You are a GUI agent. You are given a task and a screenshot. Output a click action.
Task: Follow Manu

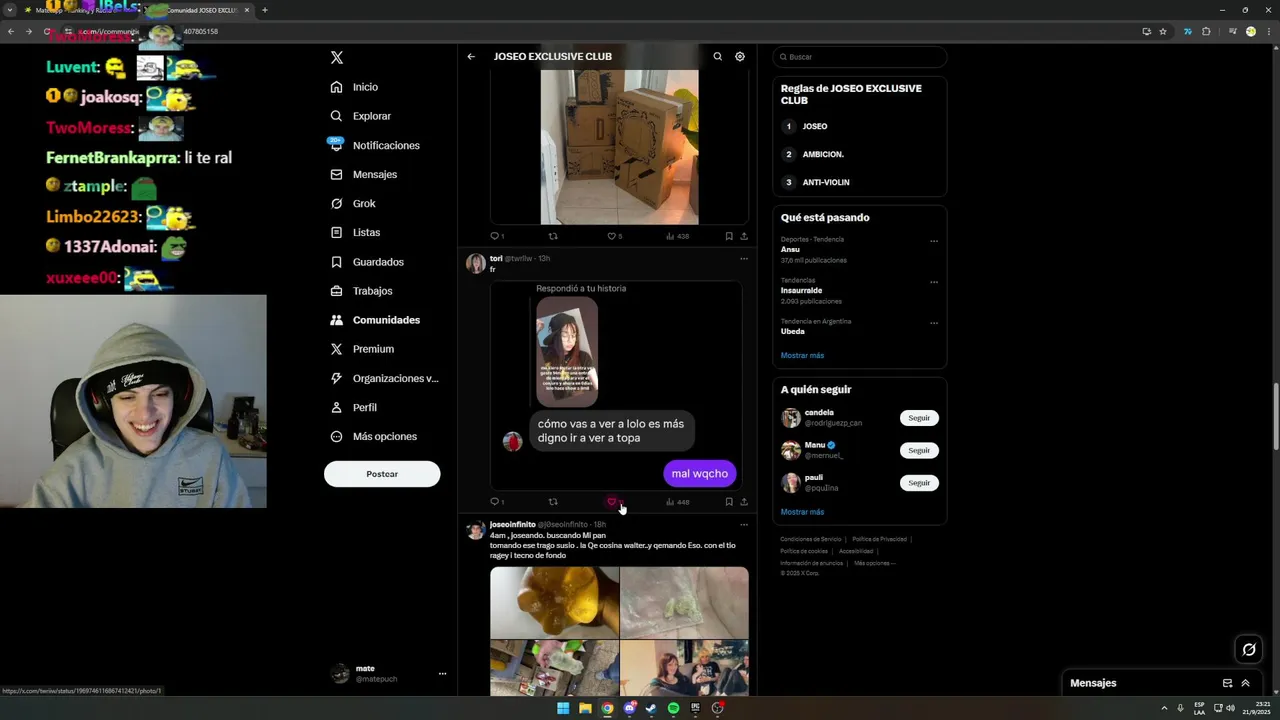919,450
